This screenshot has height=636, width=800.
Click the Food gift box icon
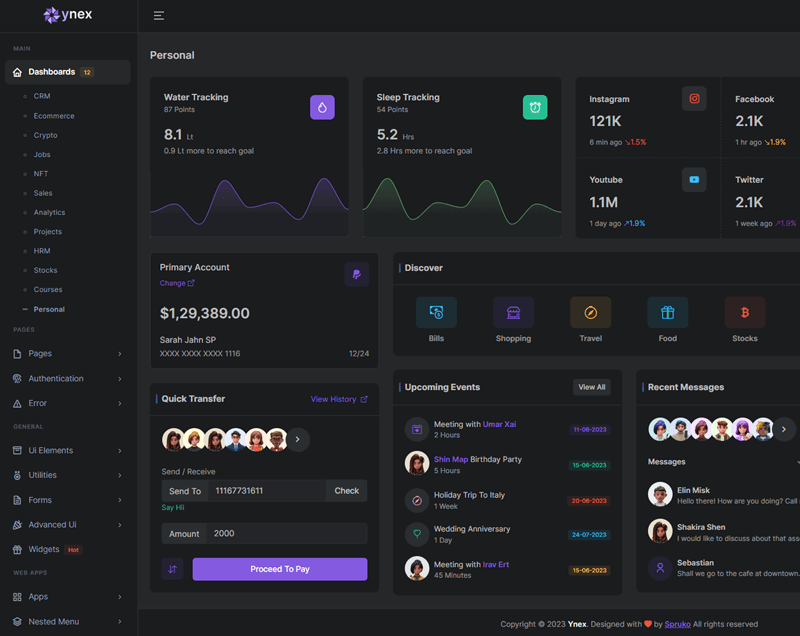pyautogui.click(x=667, y=313)
